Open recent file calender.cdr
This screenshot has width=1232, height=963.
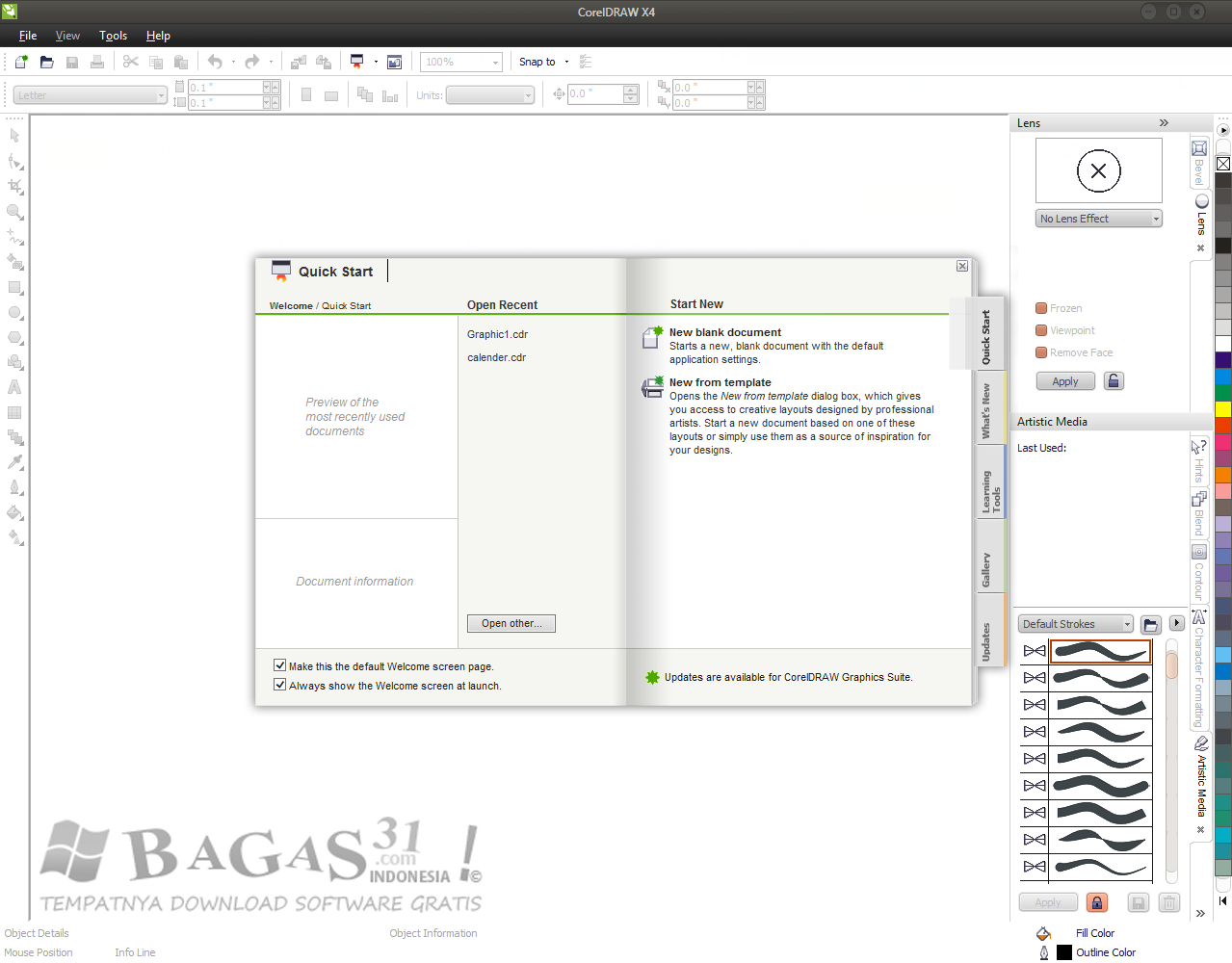click(x=496, y=357)
